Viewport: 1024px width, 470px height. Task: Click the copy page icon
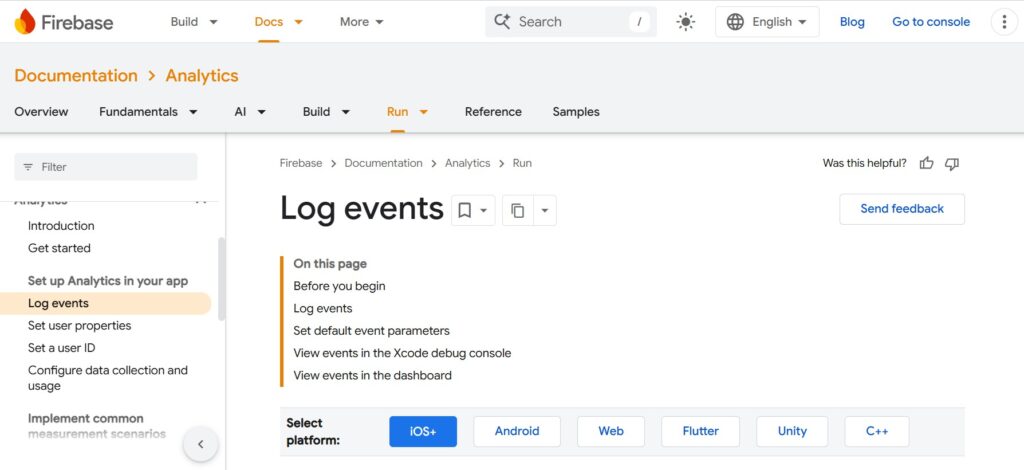click(518, 210)
